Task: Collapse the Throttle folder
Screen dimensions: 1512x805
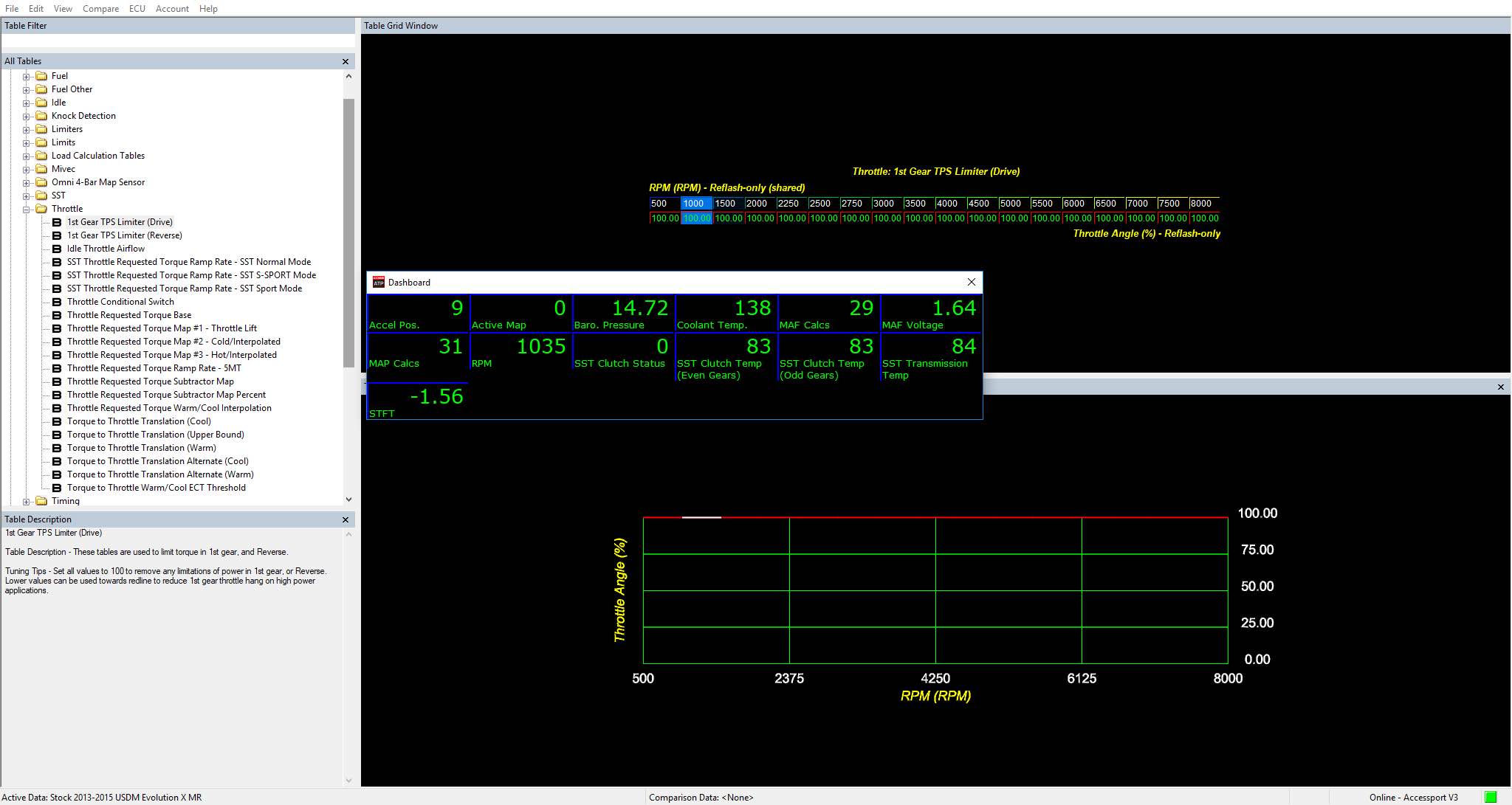Action: pos(27,210)
